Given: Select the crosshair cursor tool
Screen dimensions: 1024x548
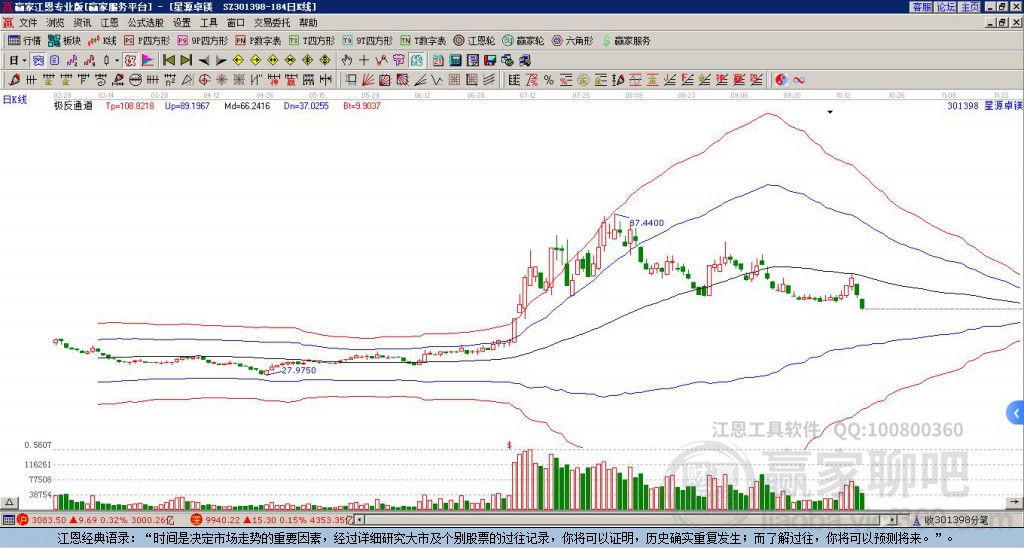Looking at the screenshot, I should pyautogui.click(x=364, y=61).
